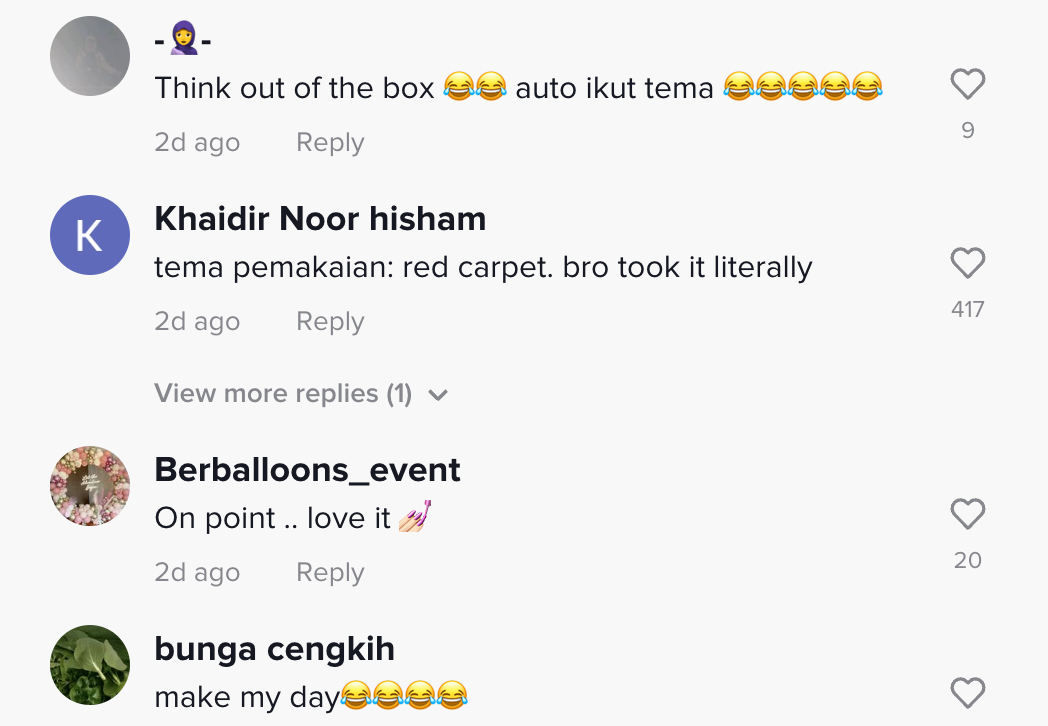The height and width of the screenshot is (726, 1048).
Task: Open Khaidir Noor hisham's profile name
Action: [x=320, y=219]
